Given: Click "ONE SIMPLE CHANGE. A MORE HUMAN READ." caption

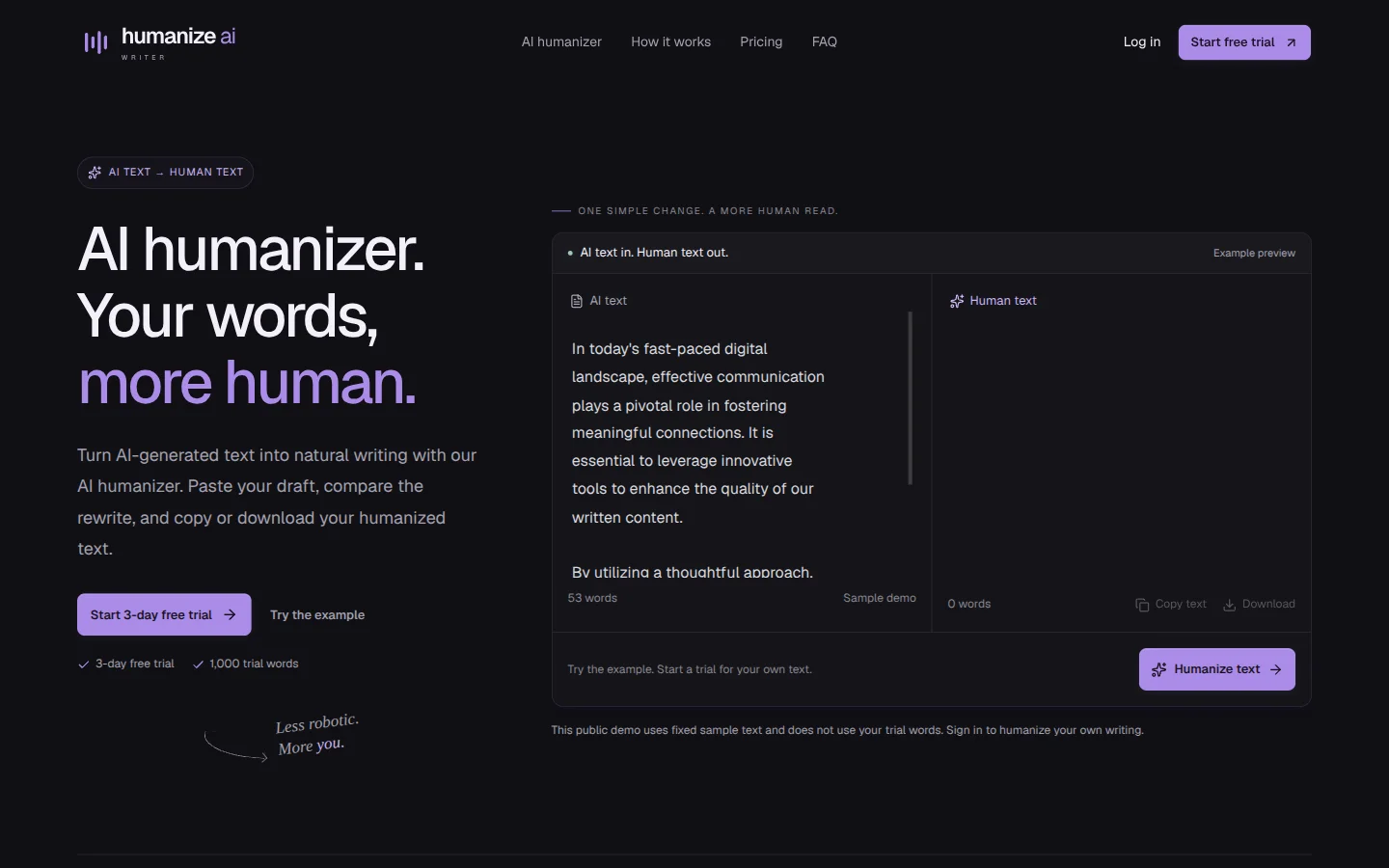Looking at the screenshot, I should click(x=708, y=210).
